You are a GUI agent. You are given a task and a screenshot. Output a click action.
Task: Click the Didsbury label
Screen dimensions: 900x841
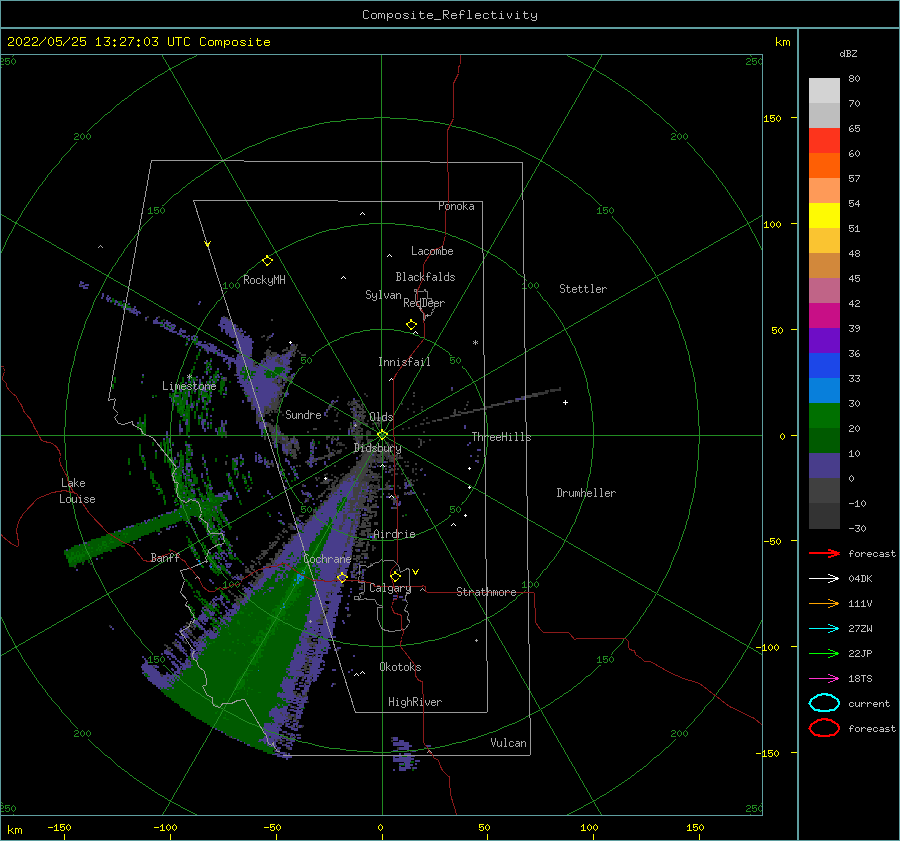click(x=377, y=448)
